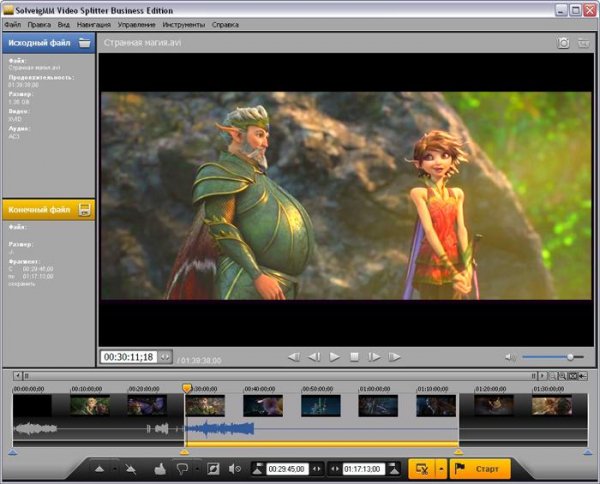Take a snapshot with the camera icon
600x484 pixels.
563,43
